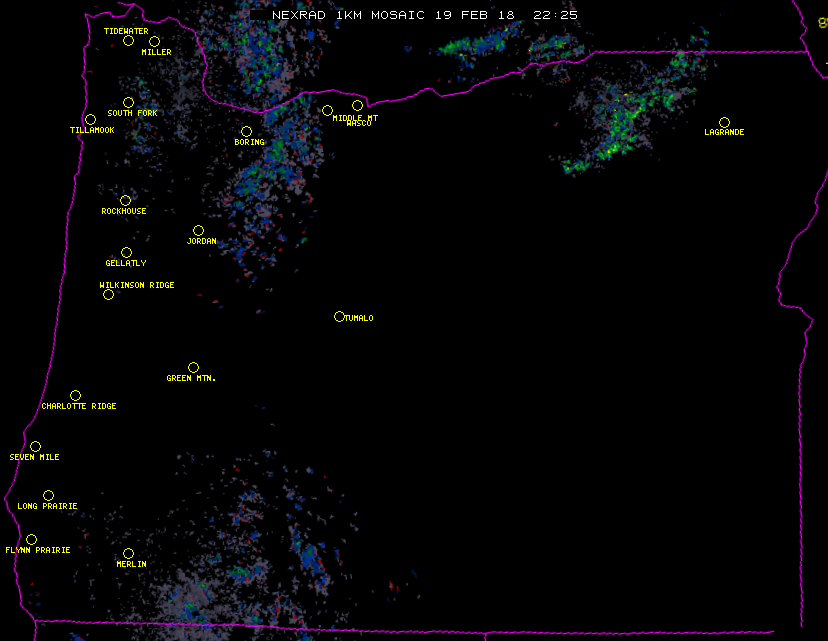
Task: Click the Wasco station circle marker
Action: (x=357, y=106)
